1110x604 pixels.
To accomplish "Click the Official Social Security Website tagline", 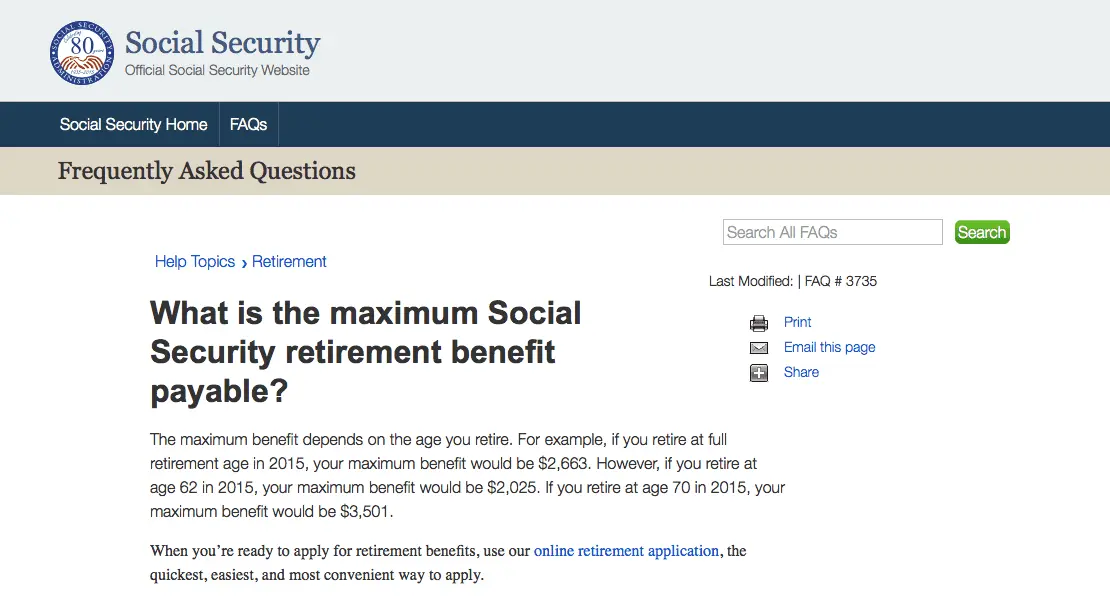I will [217, 71].
